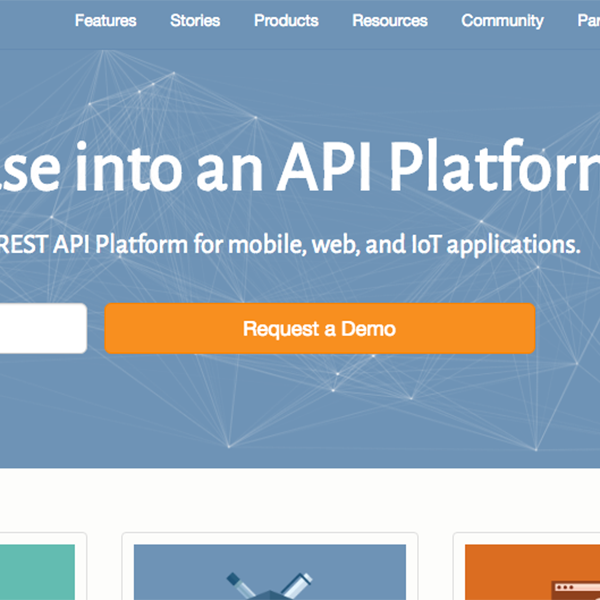Select Resources in the top navigation
Viewport: 600px width, 600px height.
389,20
